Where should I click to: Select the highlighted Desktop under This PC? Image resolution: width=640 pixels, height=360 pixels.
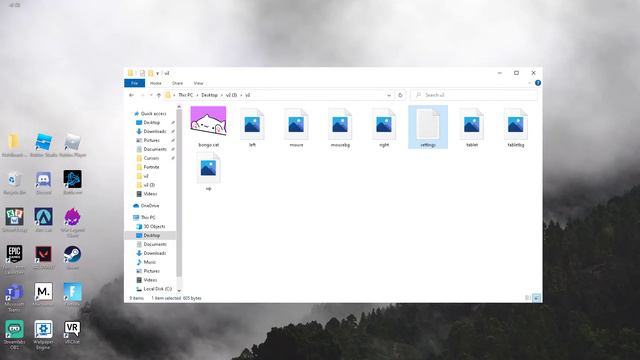(x=150, y=236)
